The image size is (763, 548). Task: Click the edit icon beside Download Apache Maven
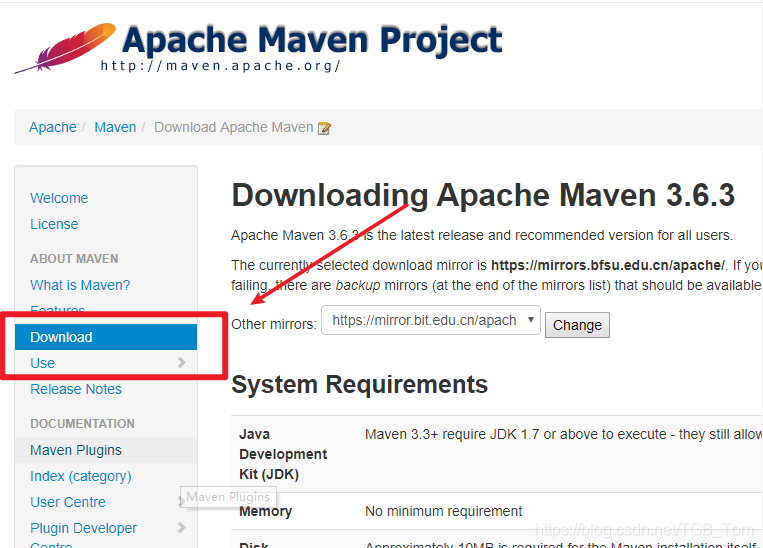(x=324, y=128)
